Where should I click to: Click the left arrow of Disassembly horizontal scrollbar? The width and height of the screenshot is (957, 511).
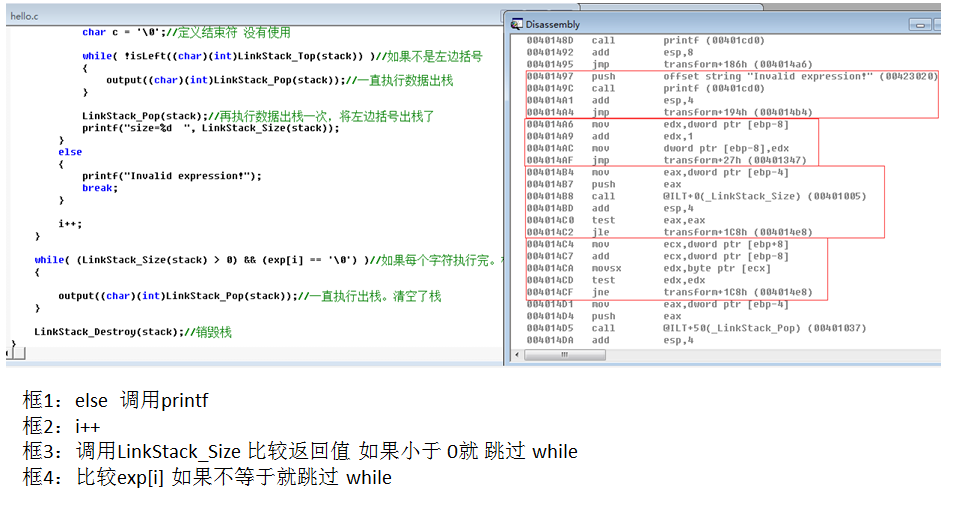518,355
